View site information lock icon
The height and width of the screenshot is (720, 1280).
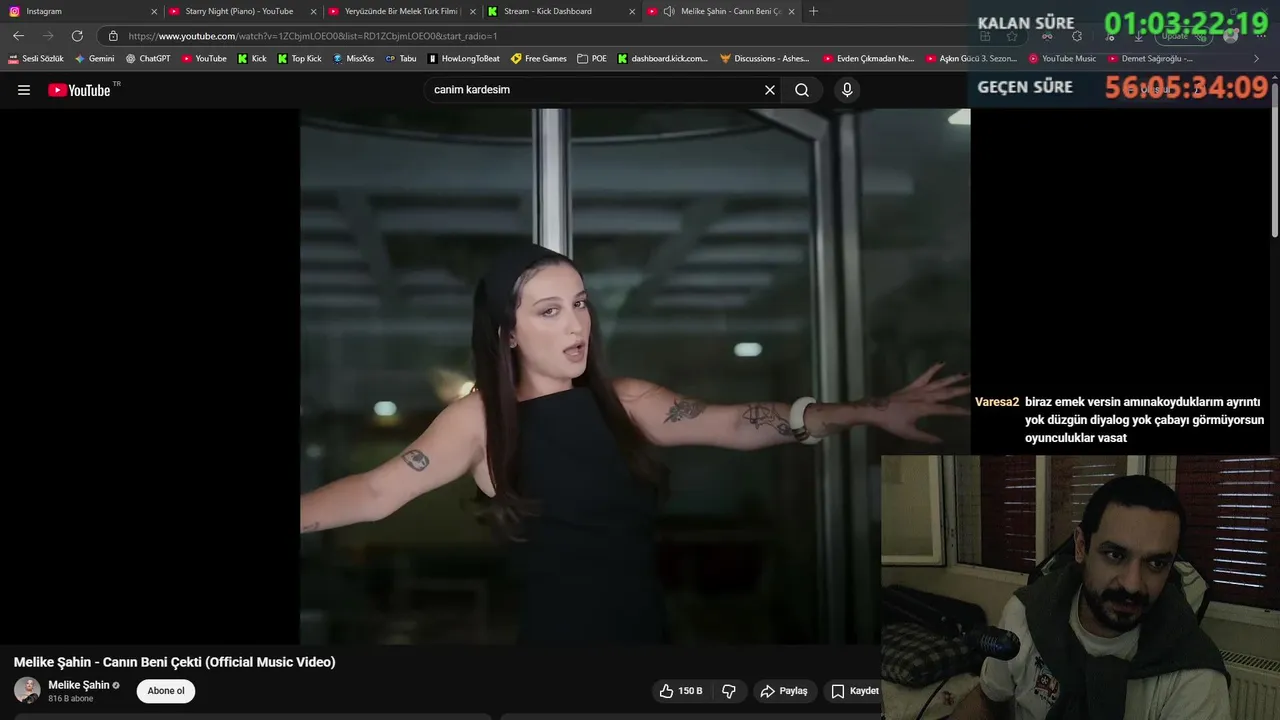click(x=113, y=36)
